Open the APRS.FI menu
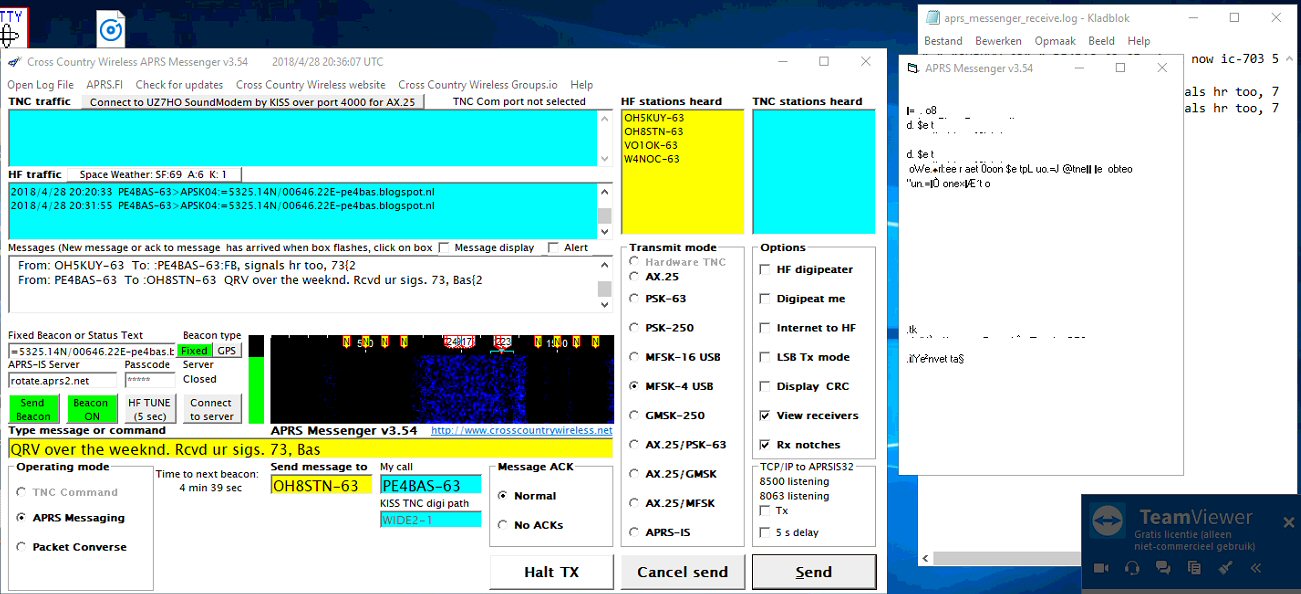 tap(105, 85)
